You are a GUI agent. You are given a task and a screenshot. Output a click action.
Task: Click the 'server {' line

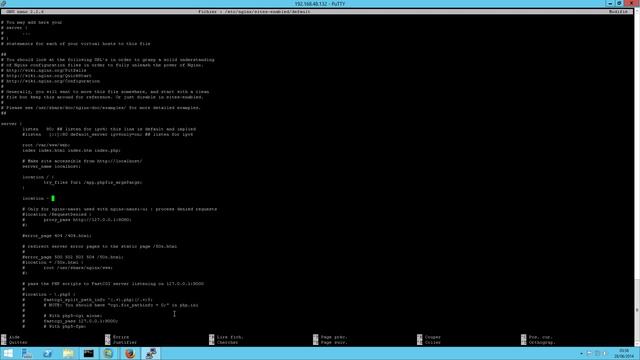point(11,124)
